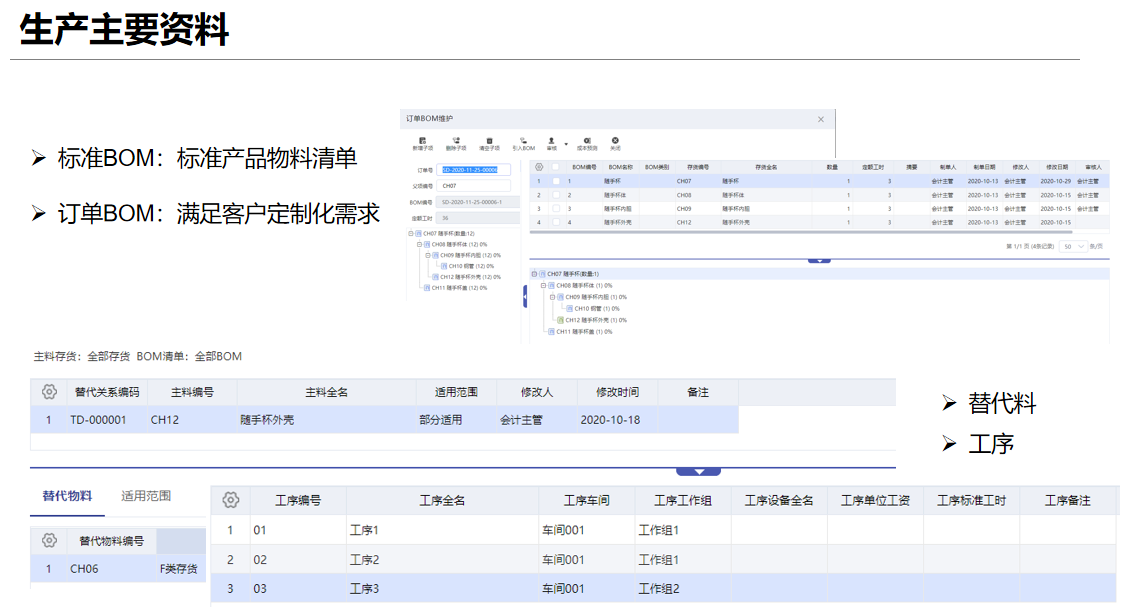Open gear settings of 替代关系编码 table
The width and height of the screenshot is (1121, 607).
tap(49, 392)
